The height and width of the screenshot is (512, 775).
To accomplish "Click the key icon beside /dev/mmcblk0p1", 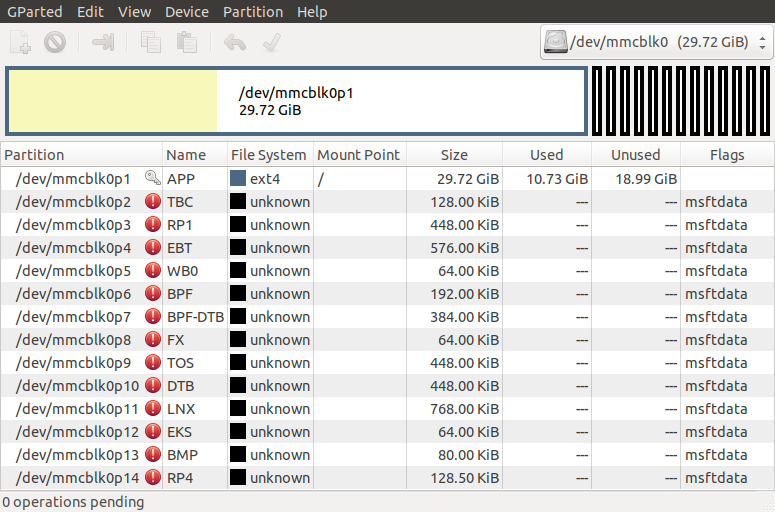I will point(153,178).
